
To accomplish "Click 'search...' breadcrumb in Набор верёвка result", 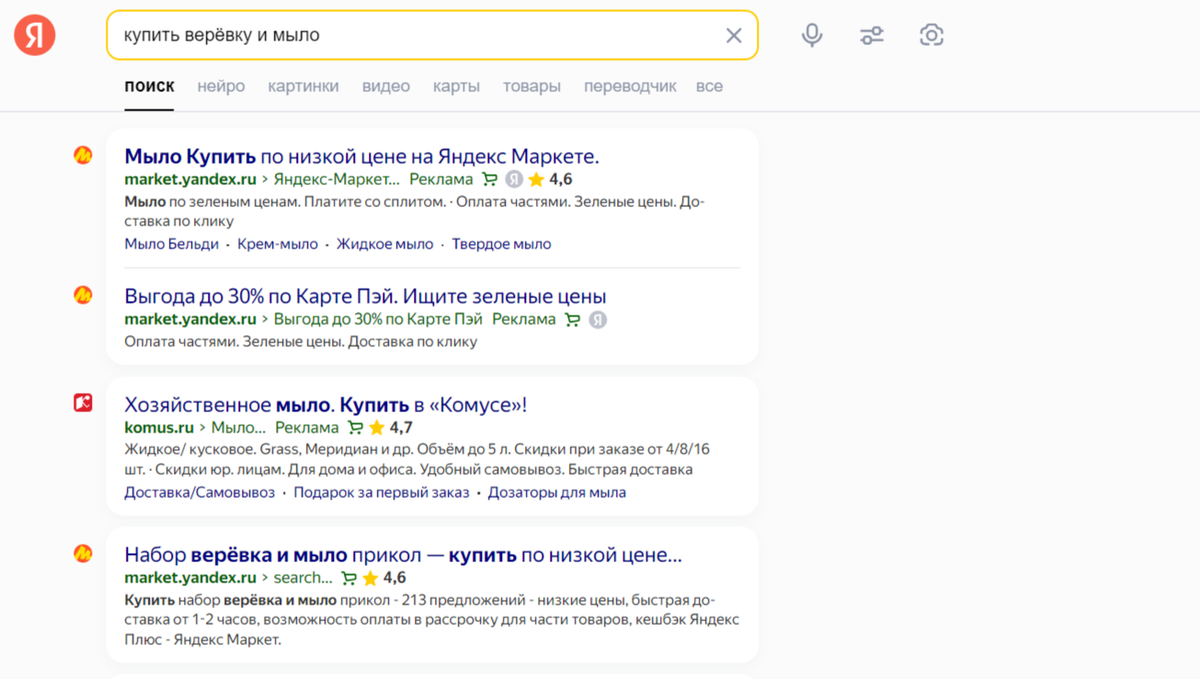I will 303,578.
